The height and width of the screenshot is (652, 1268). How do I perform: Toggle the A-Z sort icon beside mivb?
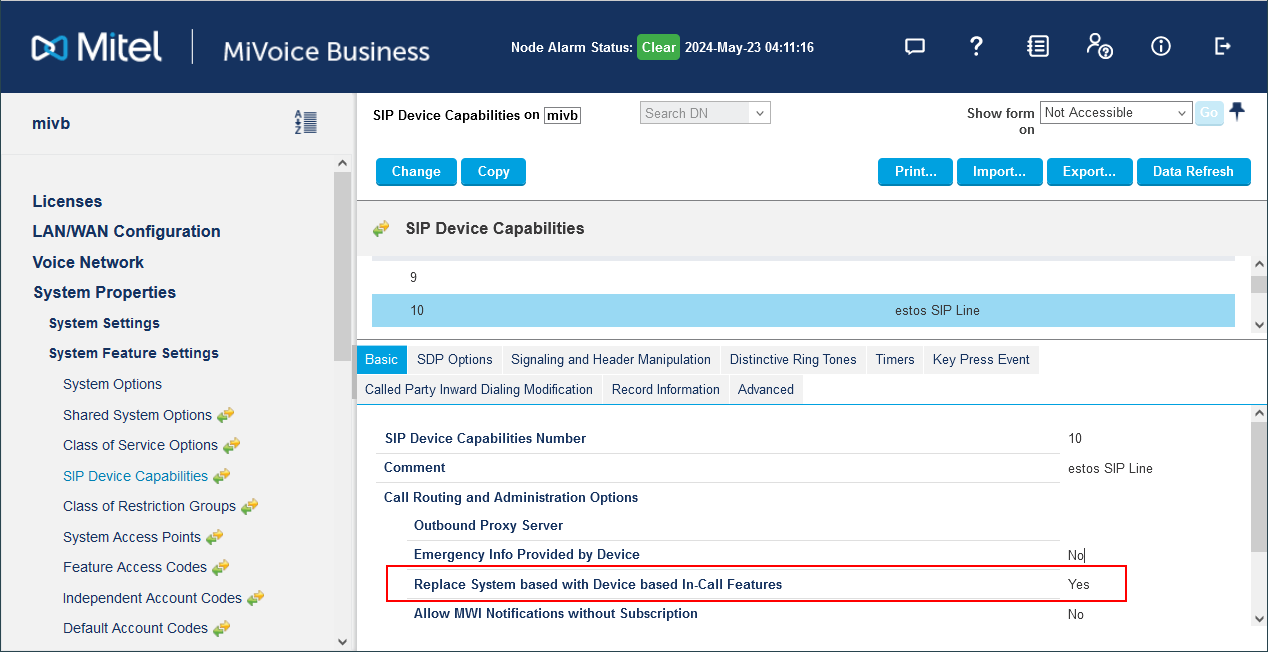point(306,123)
